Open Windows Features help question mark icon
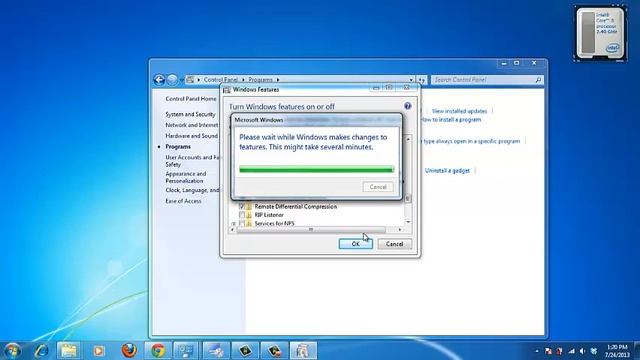This screenshot has height=360, width=640. [407, 106]
